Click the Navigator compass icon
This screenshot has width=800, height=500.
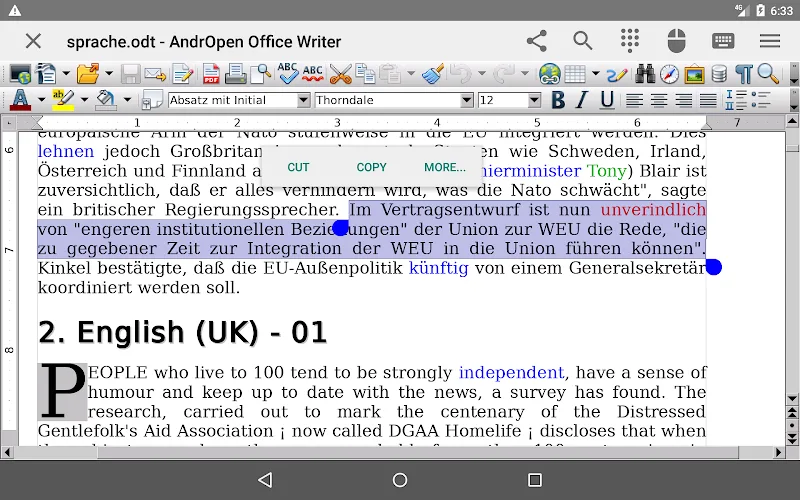[x=669, y=74]
